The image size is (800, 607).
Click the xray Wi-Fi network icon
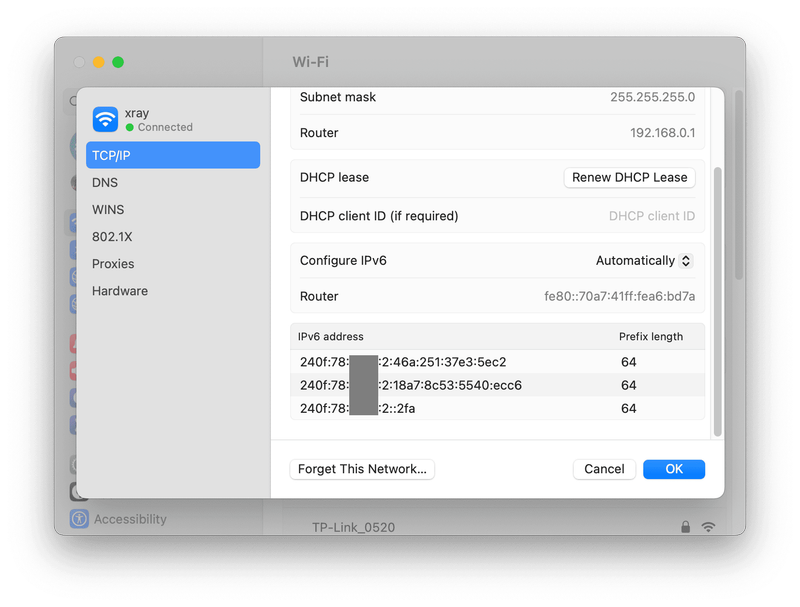point(105,120)
